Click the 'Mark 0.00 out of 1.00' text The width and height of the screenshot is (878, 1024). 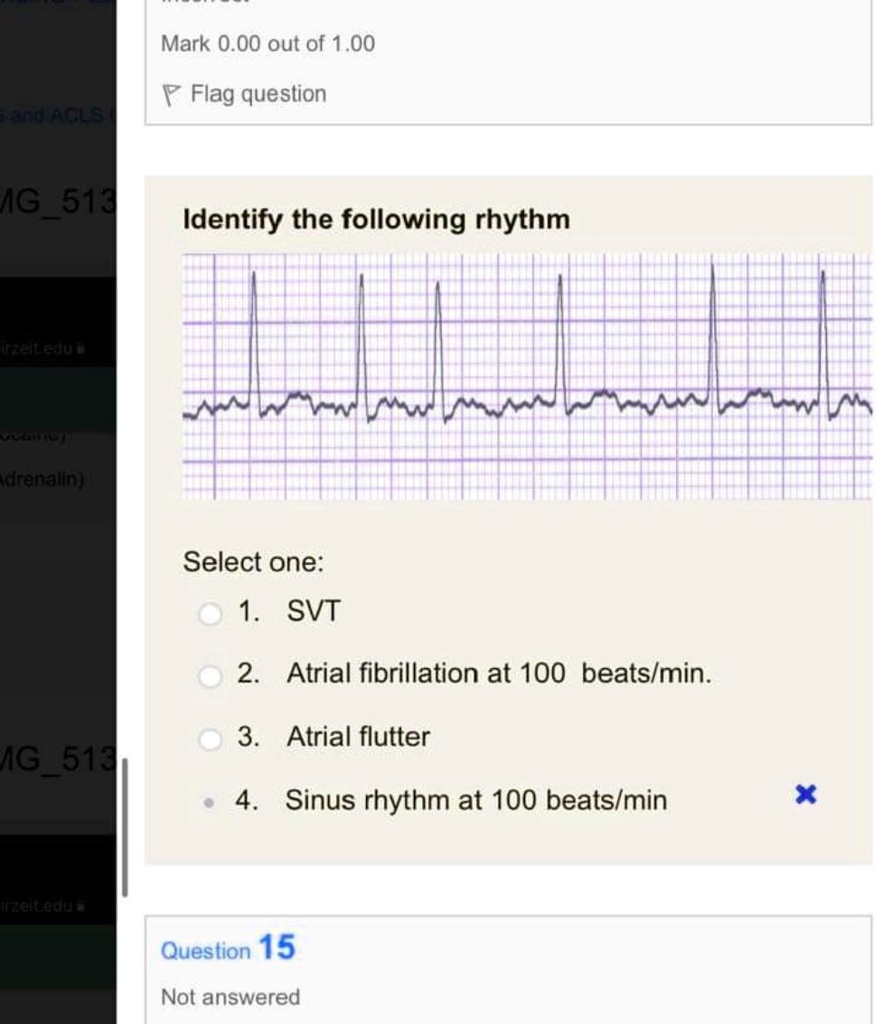click(x=268, y=44)
